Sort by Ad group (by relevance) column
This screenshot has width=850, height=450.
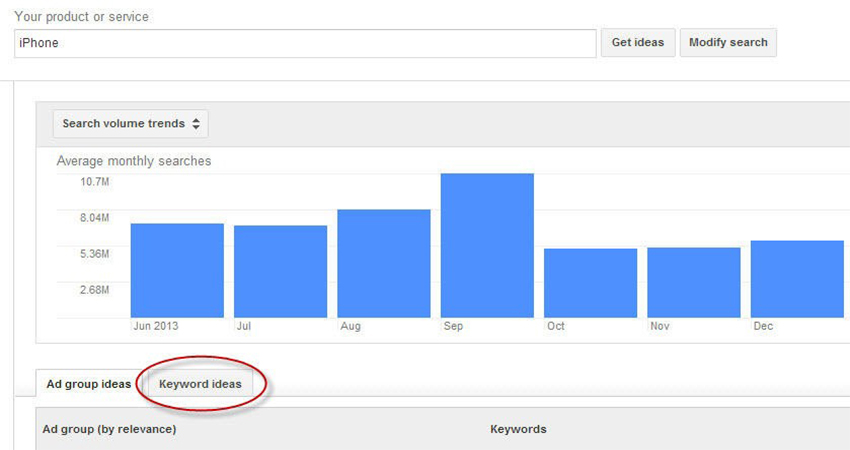(110, 429)
